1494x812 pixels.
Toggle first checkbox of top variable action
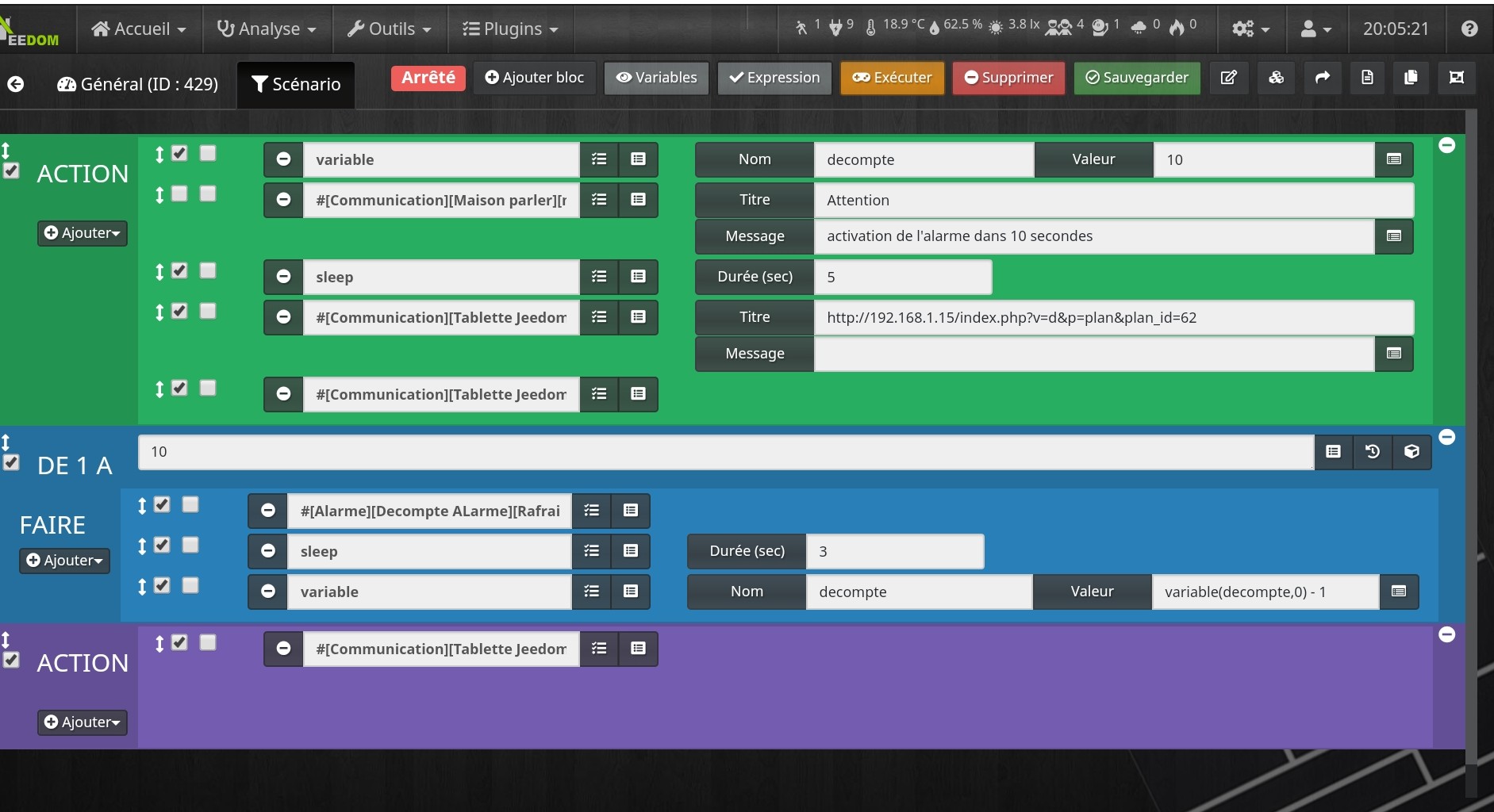coord(180,153)
